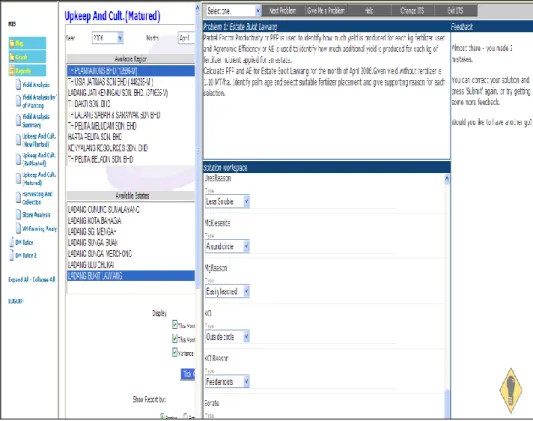Click the page icon beside Yield Analysis
The height and width of the screenshot is (421, 533).
19,85
